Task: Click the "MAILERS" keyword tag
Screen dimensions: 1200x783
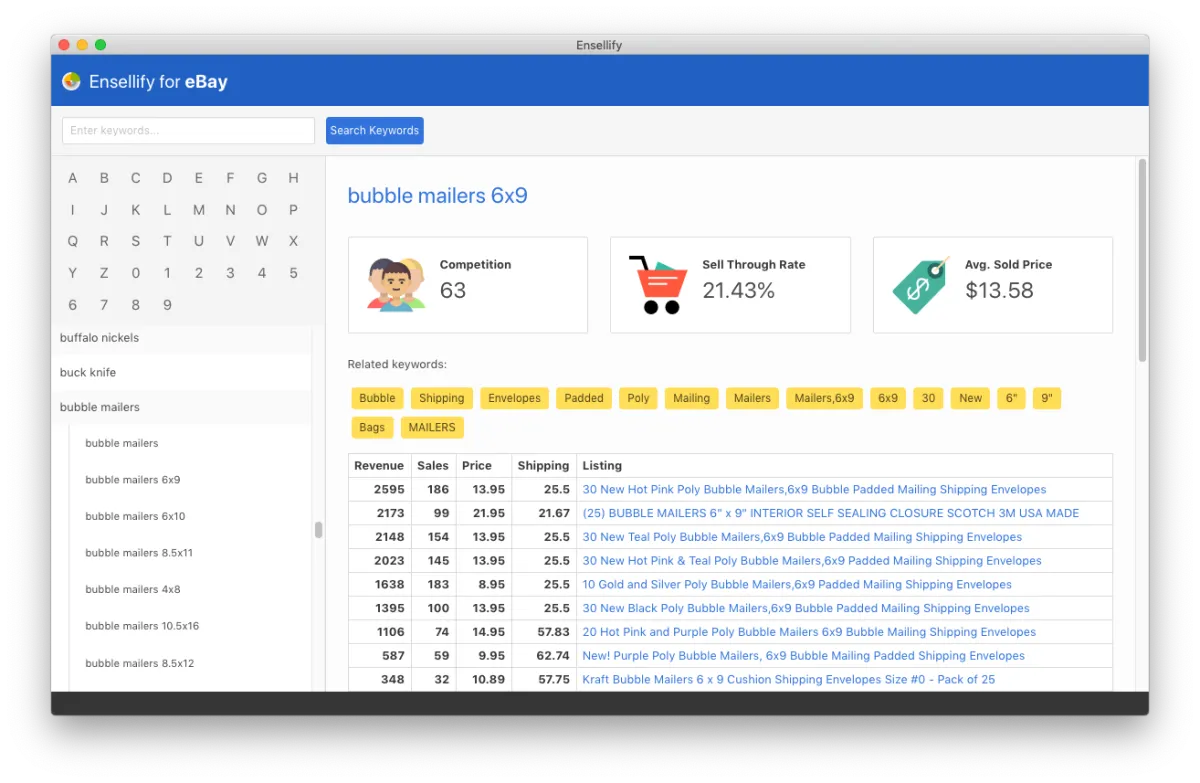Action: coord(432,427)
